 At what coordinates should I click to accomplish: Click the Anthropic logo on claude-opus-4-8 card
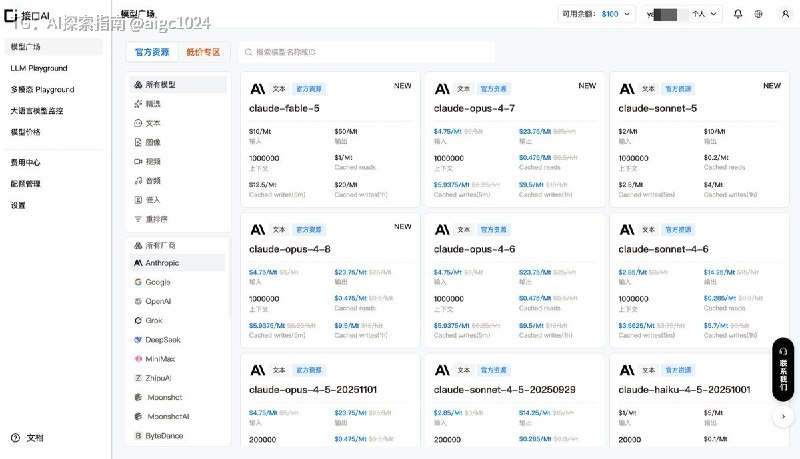click(x=258, y=230)
